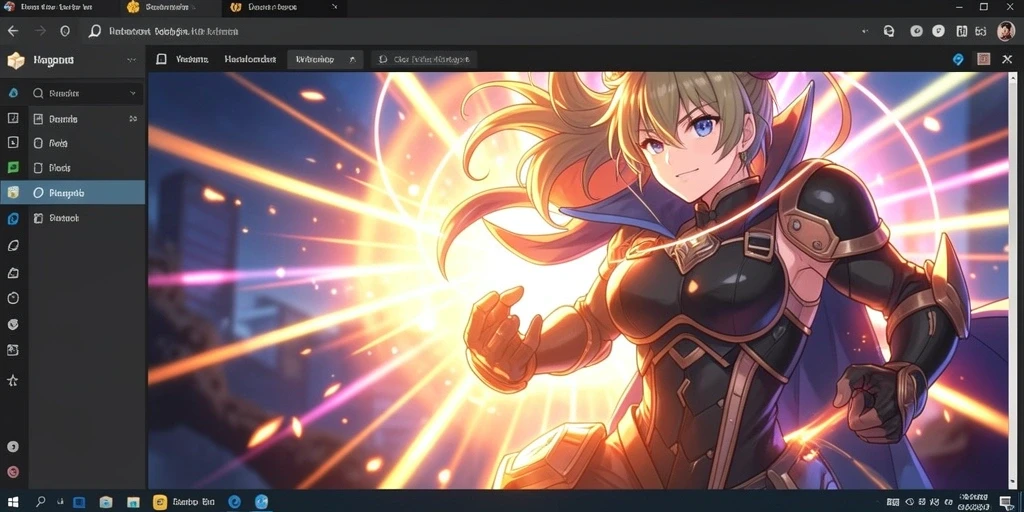
Task: Click the chat bubble icon in browser toolbar
Action: 888,31
